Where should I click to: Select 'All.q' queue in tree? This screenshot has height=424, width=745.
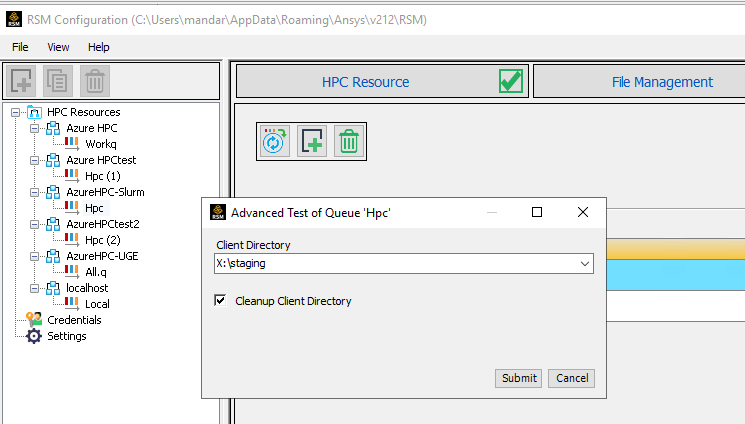pyautogui.click(x=96, y=272)
